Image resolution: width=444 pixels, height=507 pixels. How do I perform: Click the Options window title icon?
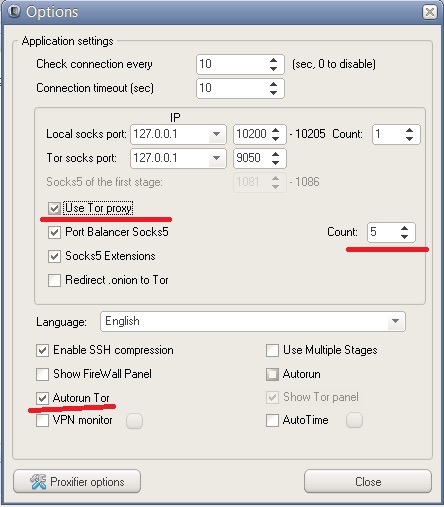coord(14,11)
